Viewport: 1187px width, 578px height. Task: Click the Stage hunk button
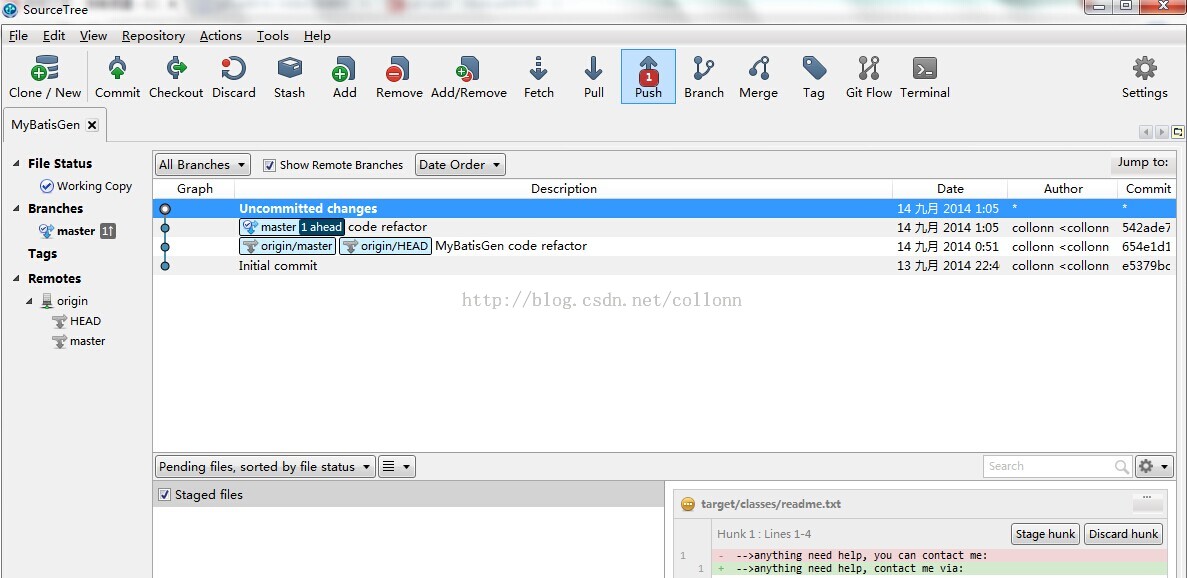1044,533
